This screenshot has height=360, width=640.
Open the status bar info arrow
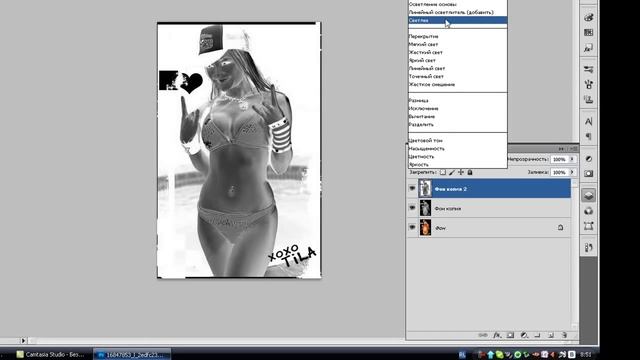pos(23,340)
